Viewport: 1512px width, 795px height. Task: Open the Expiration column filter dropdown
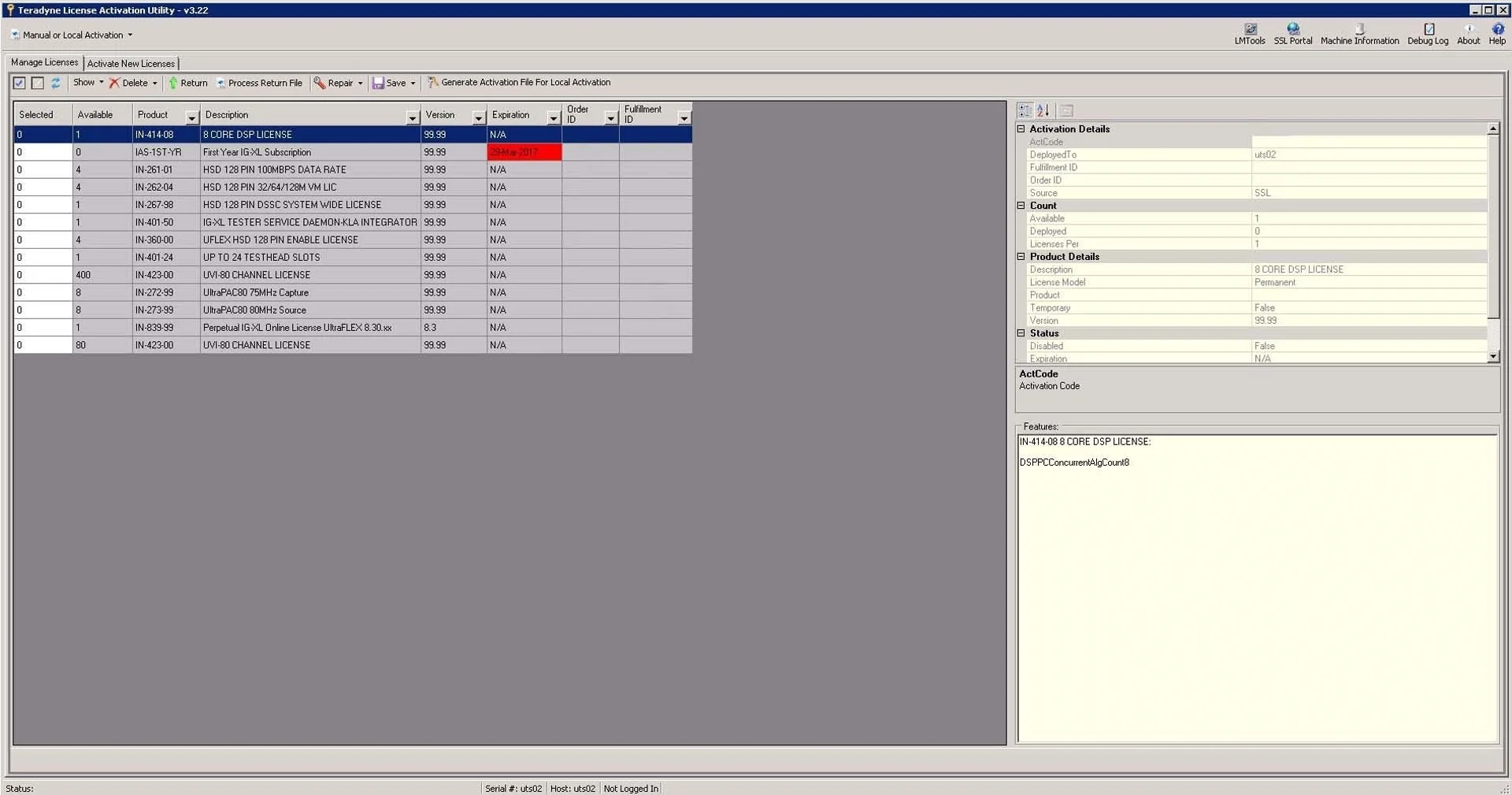554,117
